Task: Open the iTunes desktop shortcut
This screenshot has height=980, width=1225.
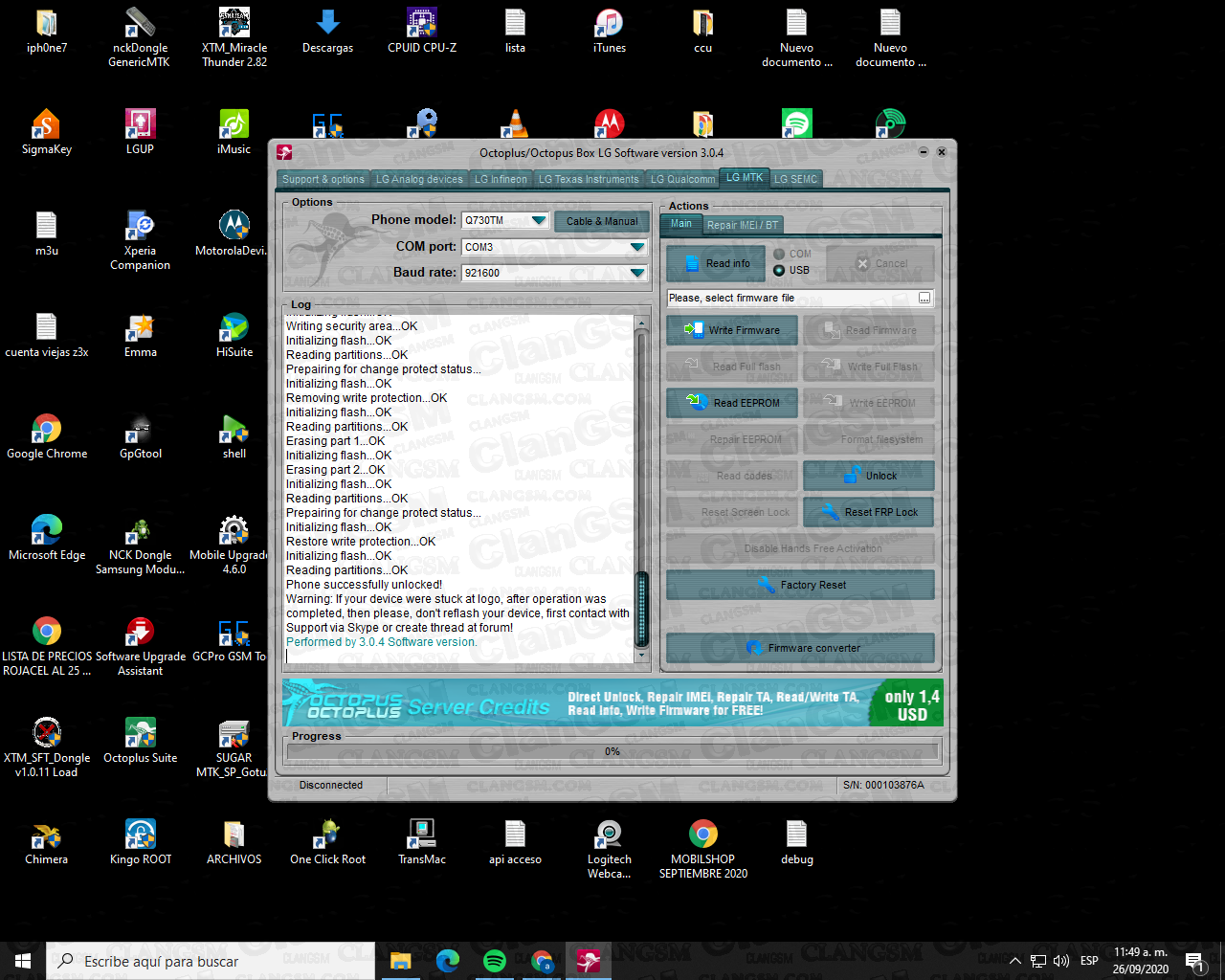Action: pyautogui.click(x=609, y=31)
